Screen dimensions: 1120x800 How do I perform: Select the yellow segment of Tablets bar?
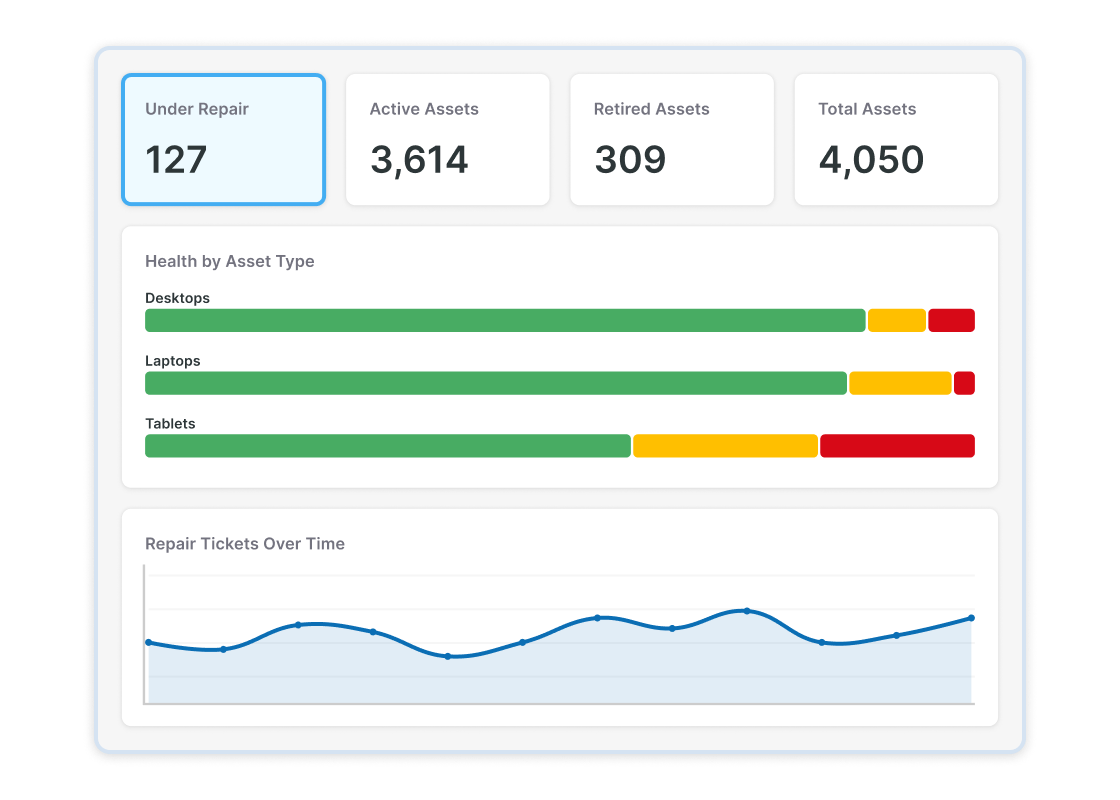coord(725,446)
